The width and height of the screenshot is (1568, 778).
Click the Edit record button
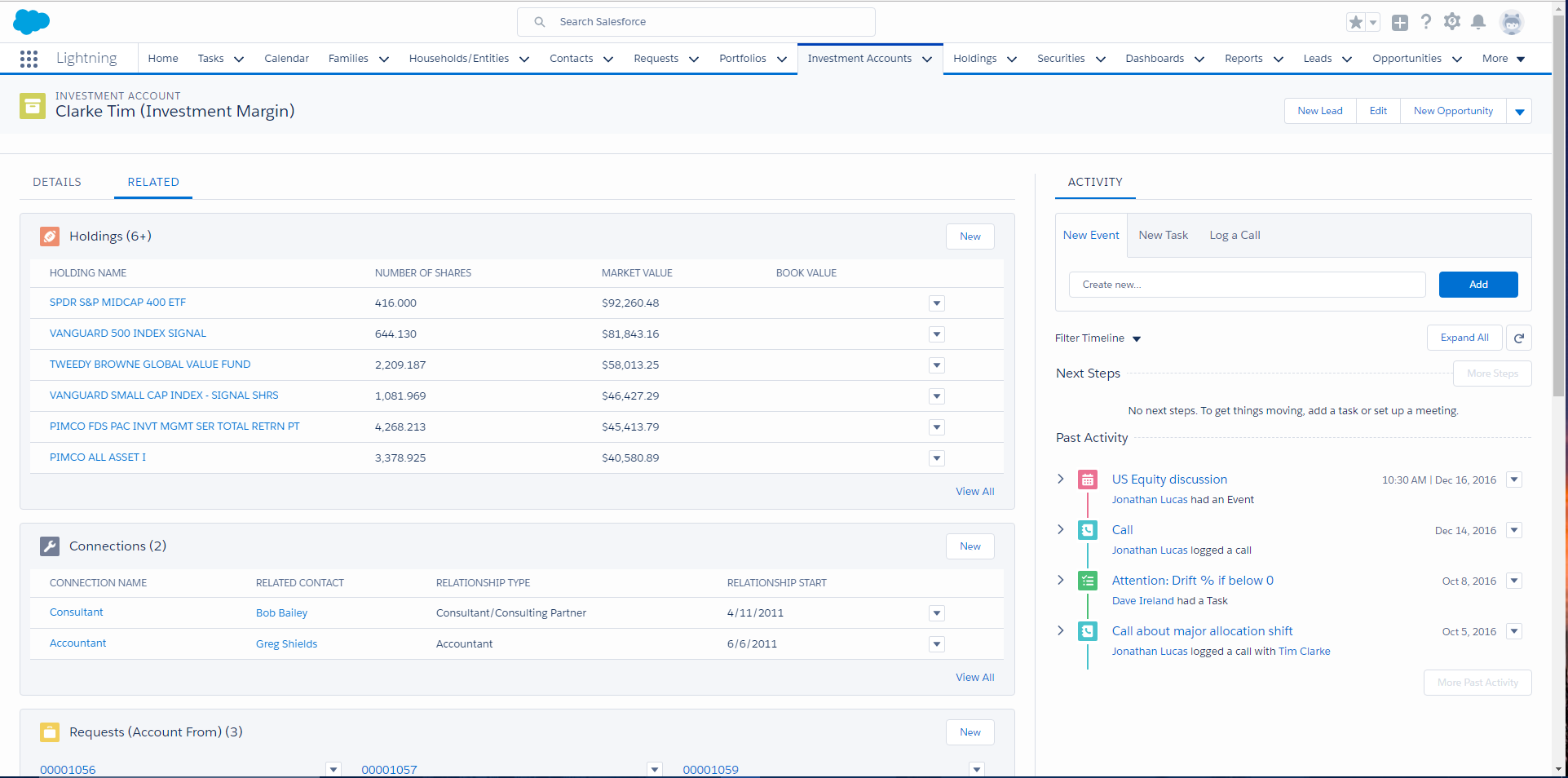coord(1378,111)
